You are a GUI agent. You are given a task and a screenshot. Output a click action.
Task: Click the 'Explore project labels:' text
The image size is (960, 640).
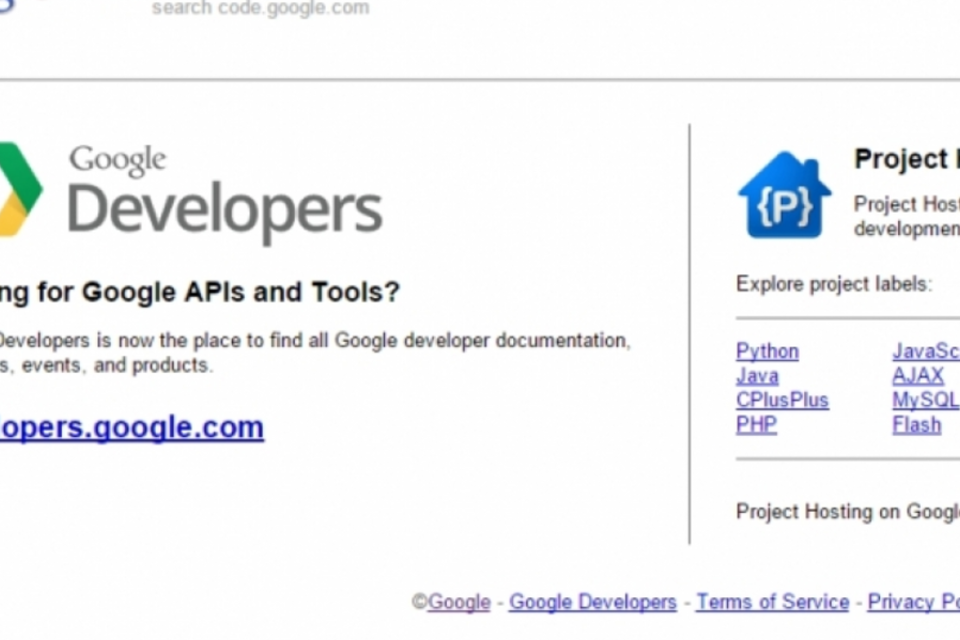tap(834, 284)
